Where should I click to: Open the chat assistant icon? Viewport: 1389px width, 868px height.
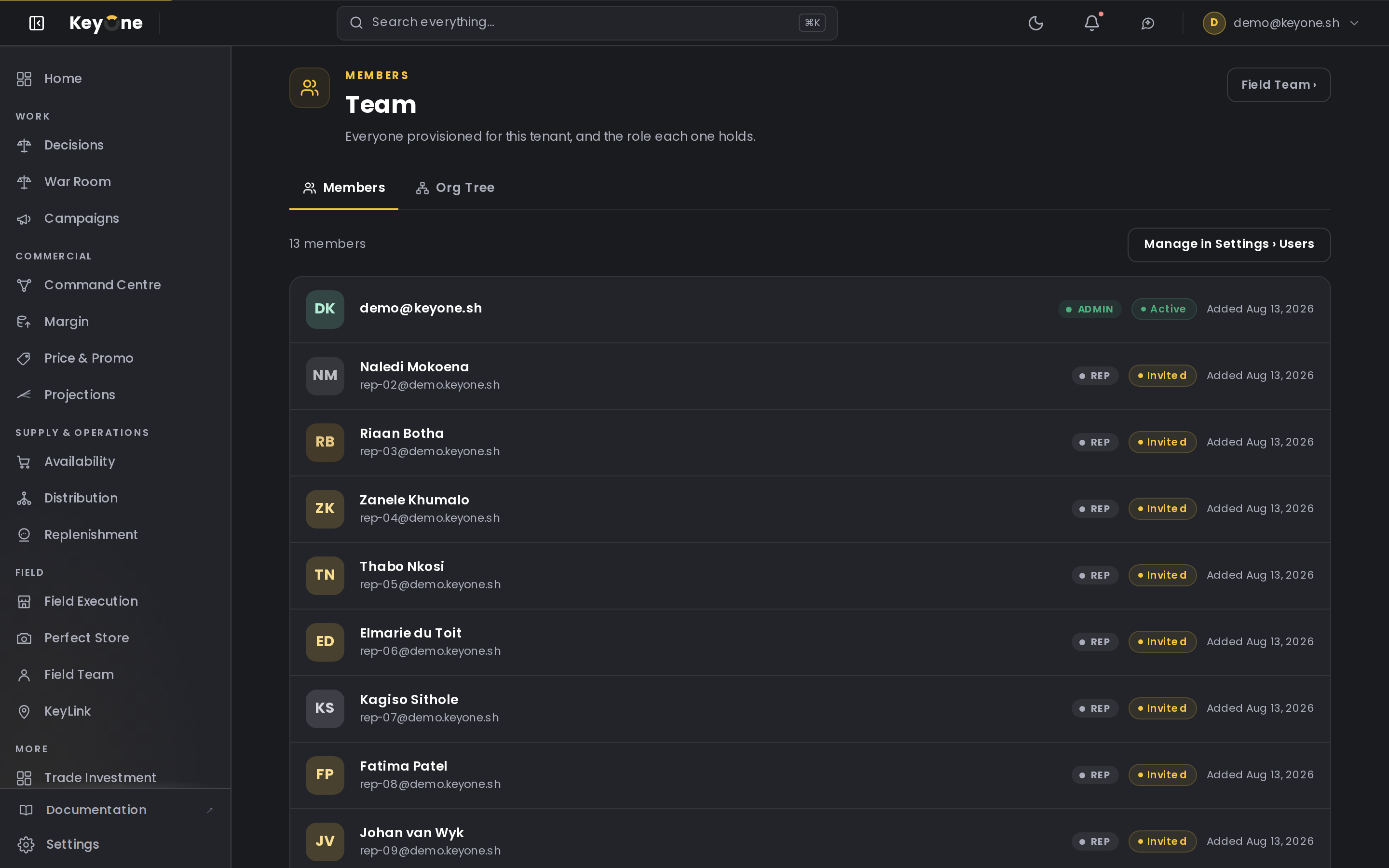(1147, 23)
